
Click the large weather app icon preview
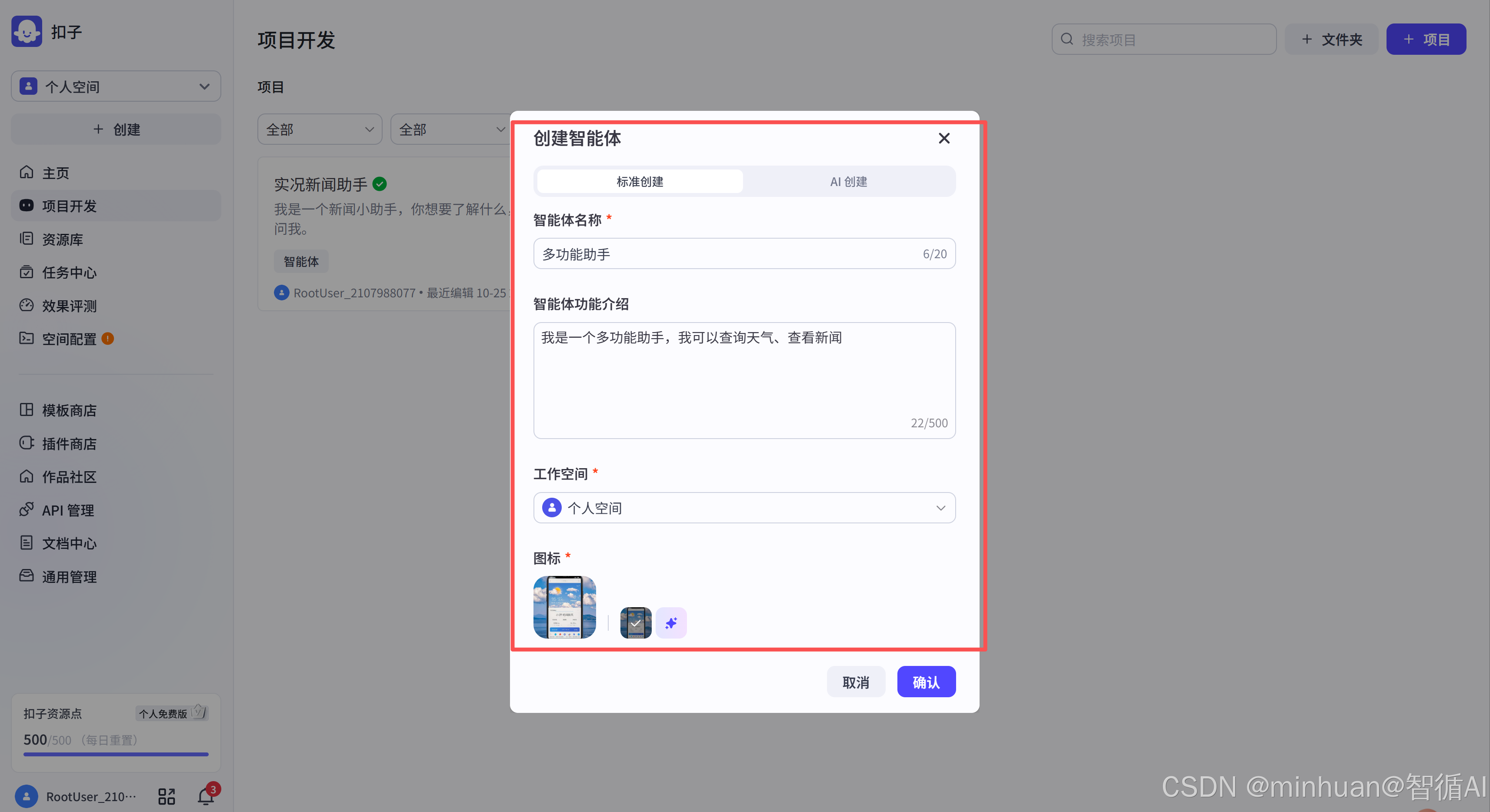pos(564,607)
